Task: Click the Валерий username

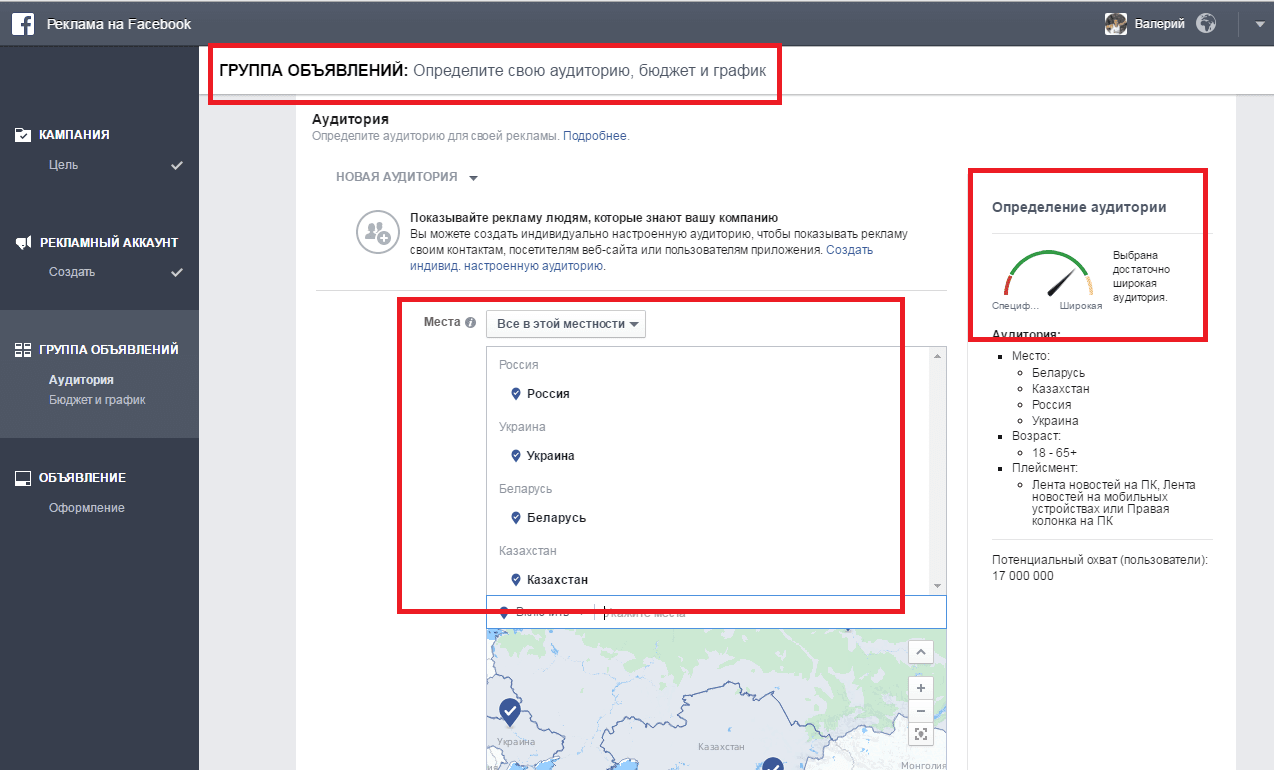Action: click(x=1159, y=24)
